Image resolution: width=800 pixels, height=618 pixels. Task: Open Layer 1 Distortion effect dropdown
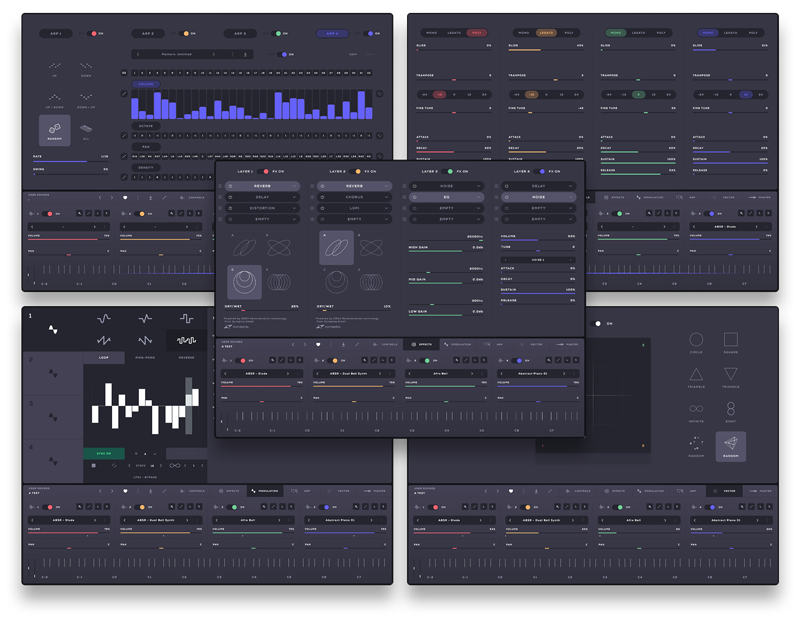pos(262,207)
